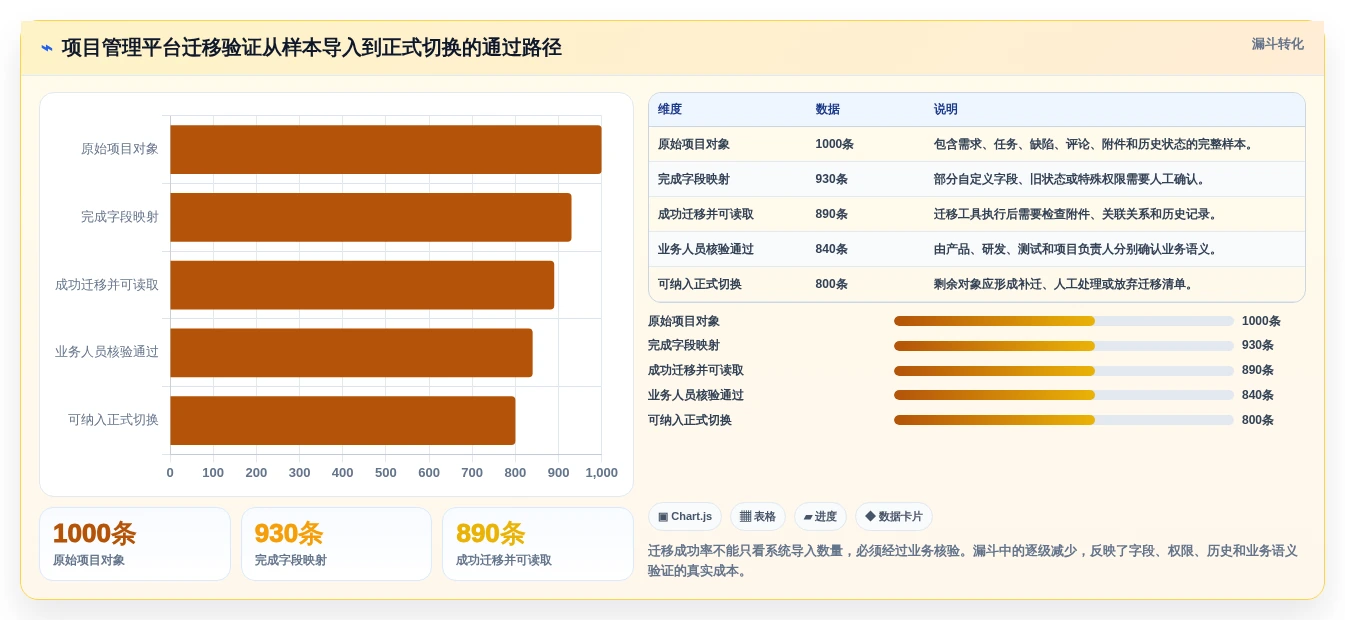This screenshot has height=620, width=1345.
Task: Click the 800条 value in the table
Action: (832, 284)
